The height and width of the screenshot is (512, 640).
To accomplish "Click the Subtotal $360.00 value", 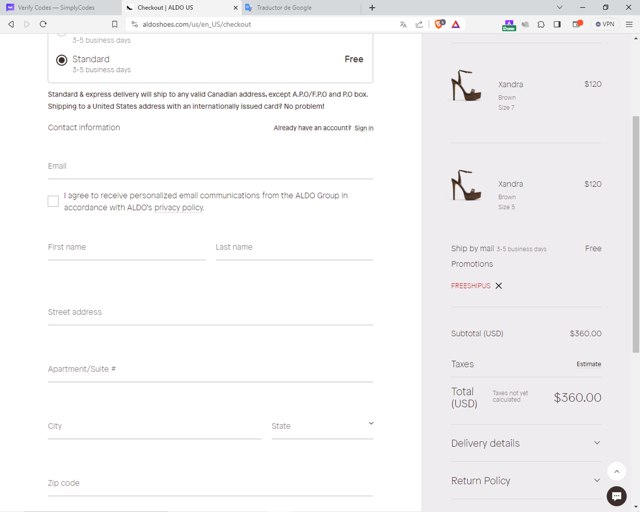I will [585, 334].
